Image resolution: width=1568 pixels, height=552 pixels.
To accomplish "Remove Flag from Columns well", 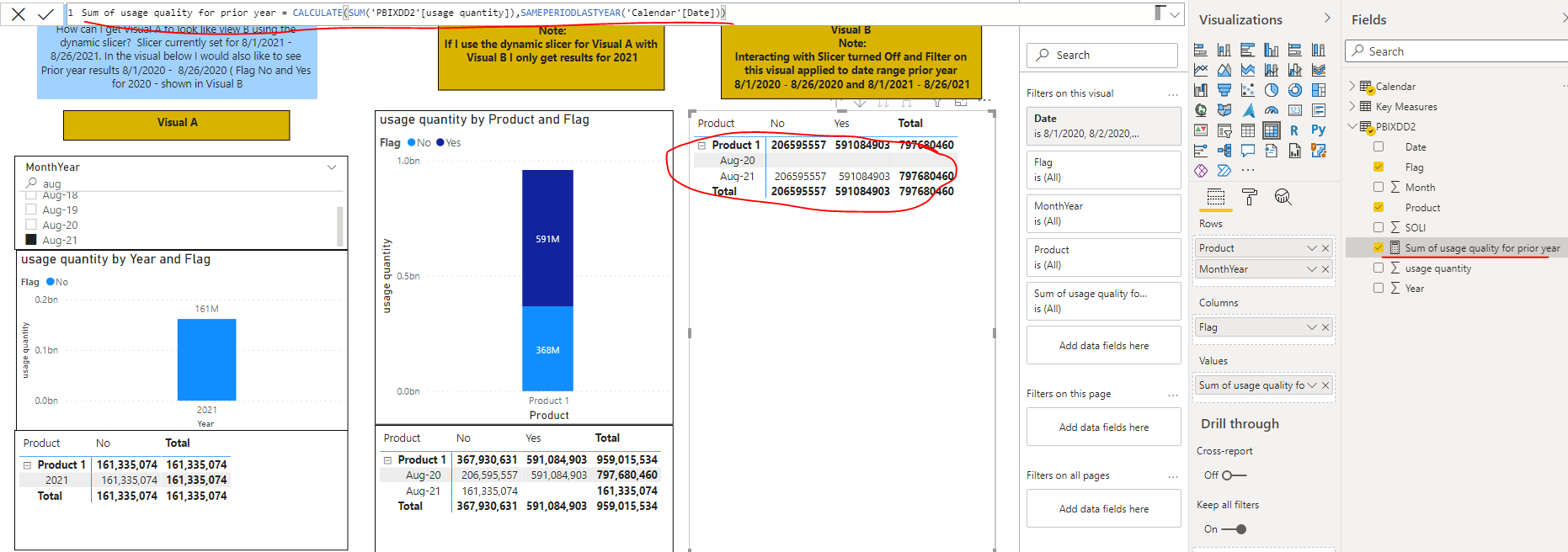I will pyautogui.click(x=1325, y=327).
